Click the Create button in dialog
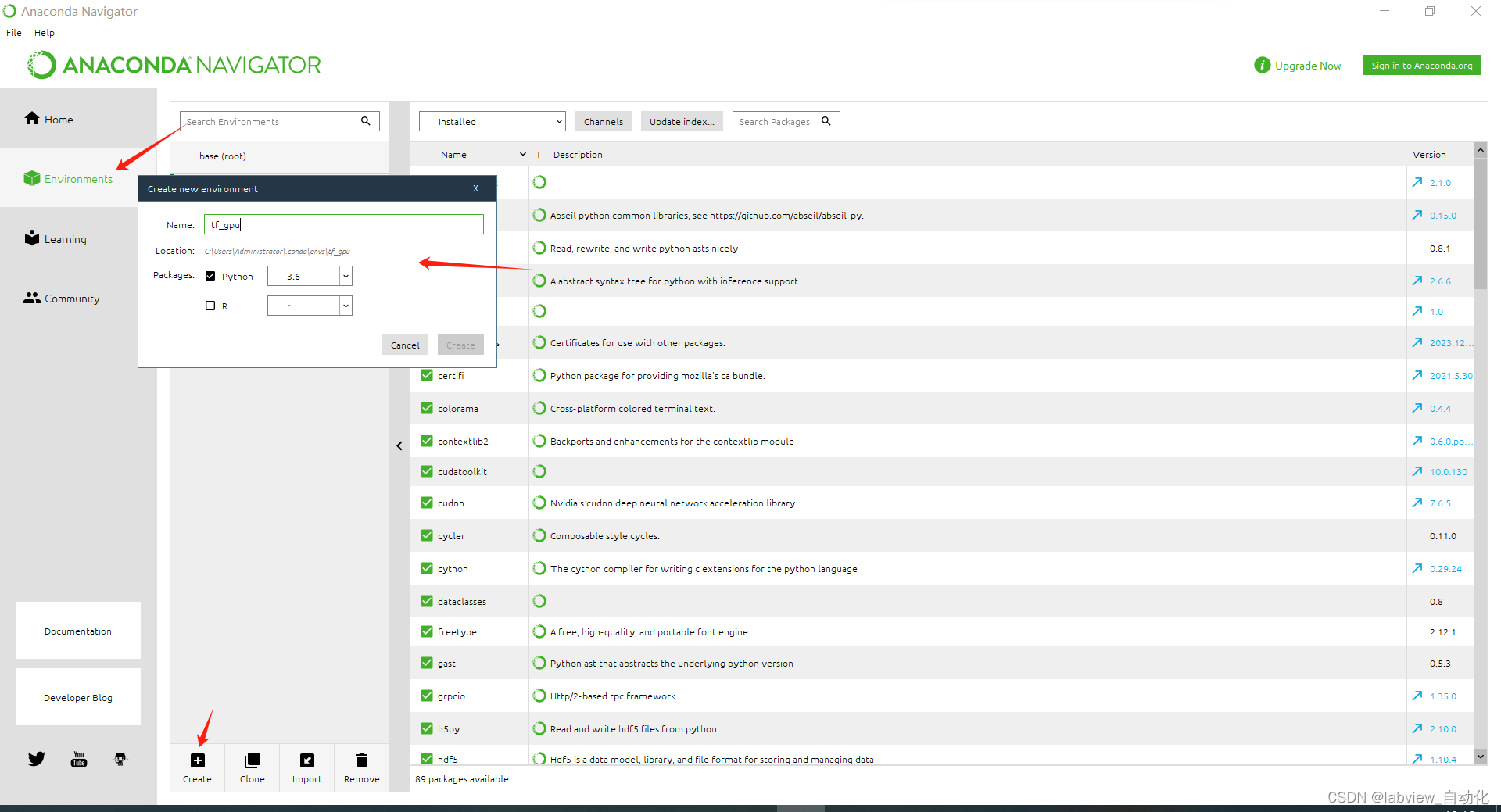 coord(460,345)
